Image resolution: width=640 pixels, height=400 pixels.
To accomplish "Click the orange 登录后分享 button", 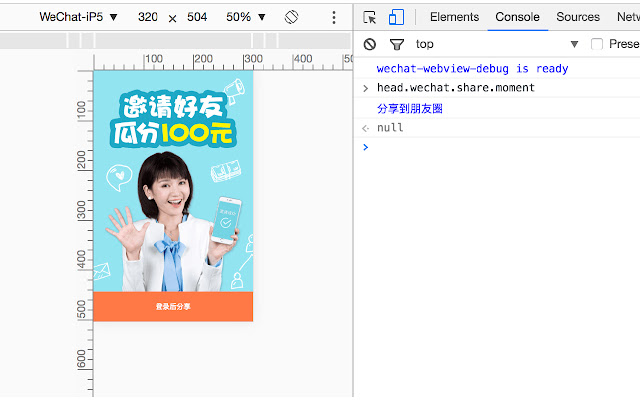I will click(x=173, y=307).
